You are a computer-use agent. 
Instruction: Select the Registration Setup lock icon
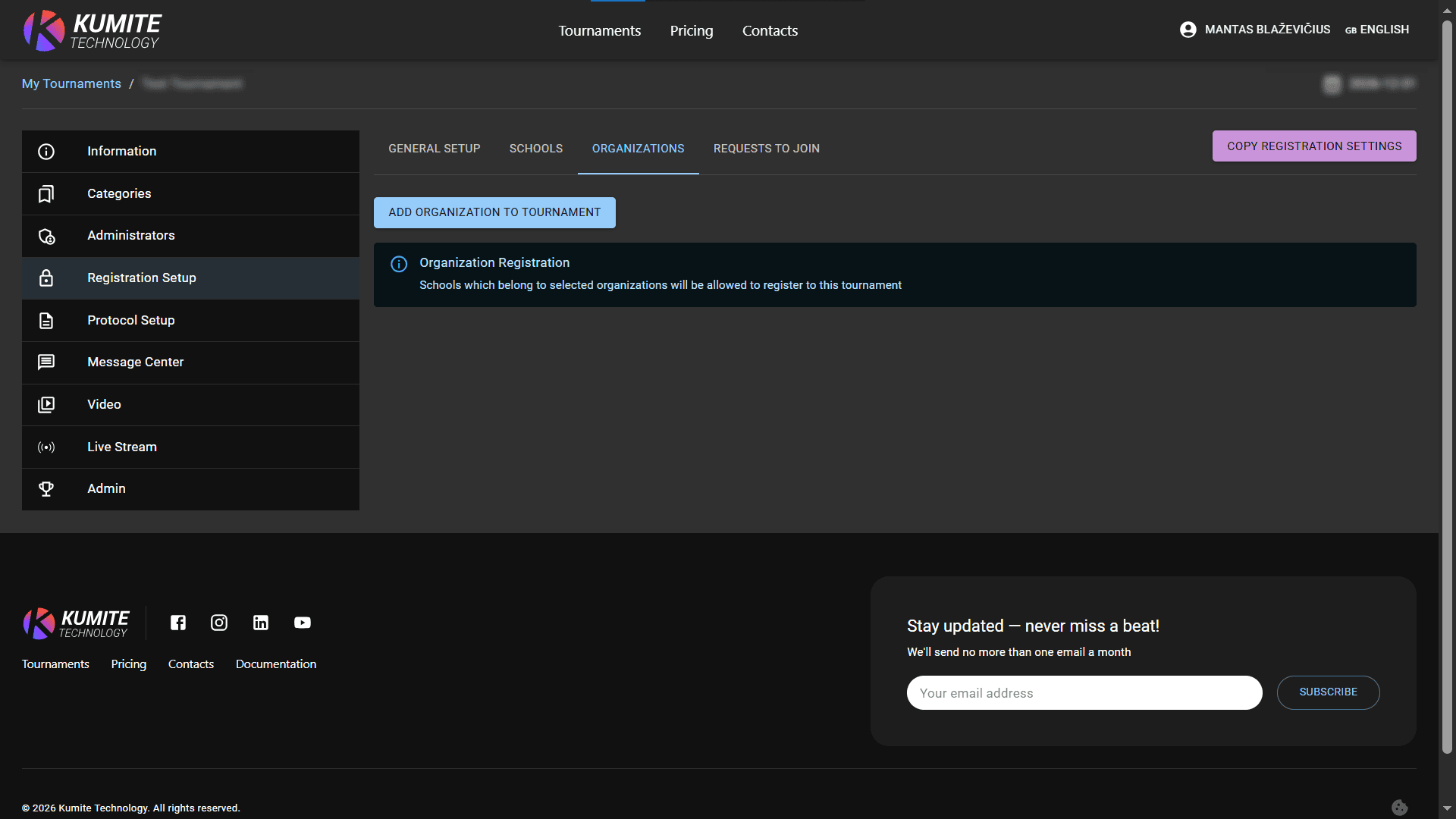click(46, 278)
